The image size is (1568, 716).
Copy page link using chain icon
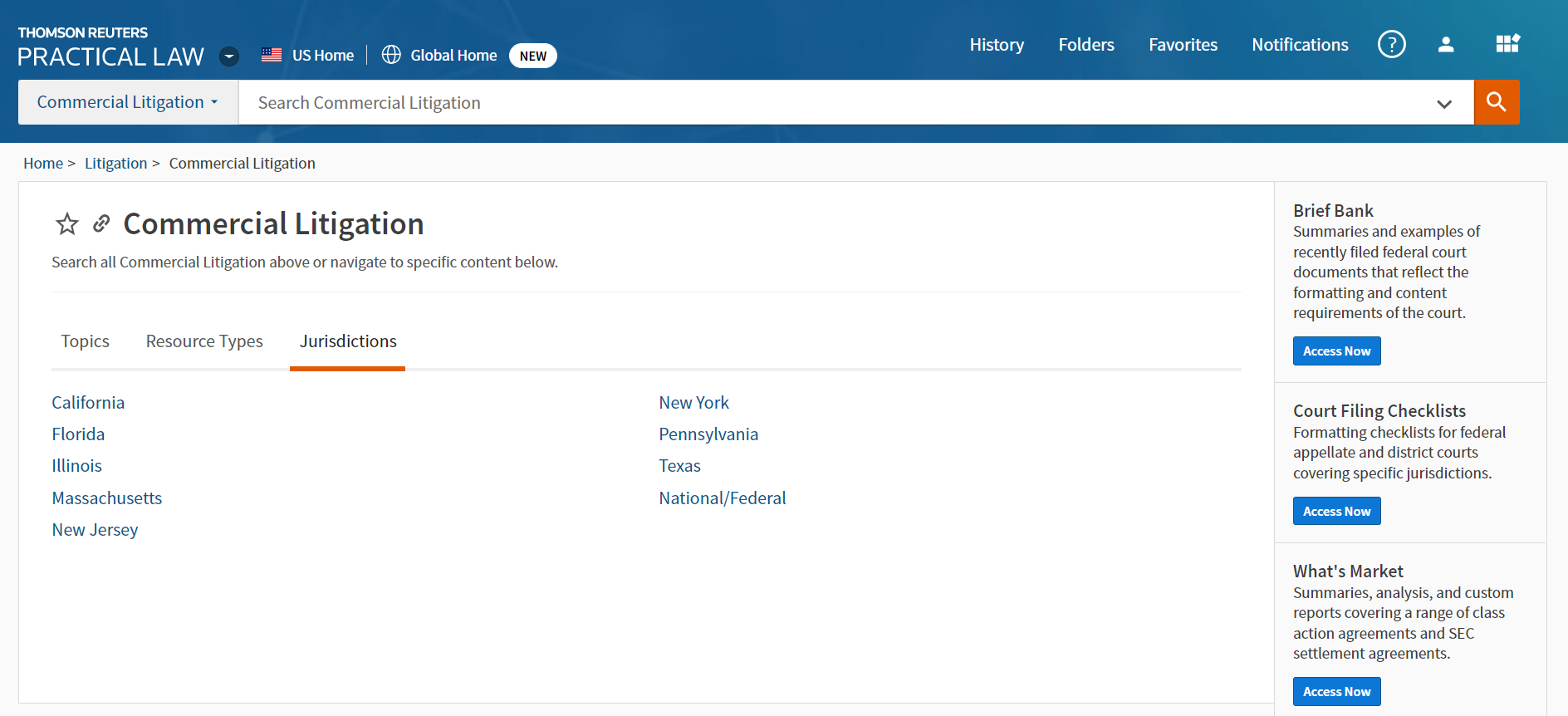[101, 223]
